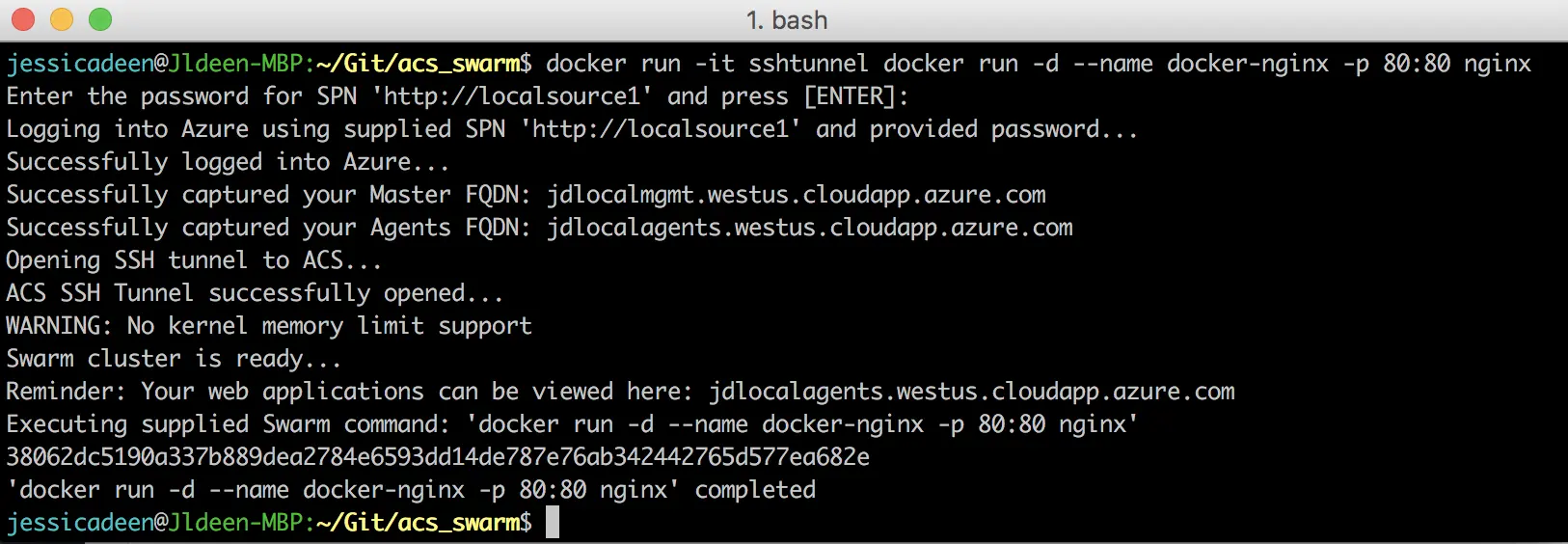Screen dimensions: 1568x544
Task: Click the first 'http://localsource1' SPN text
Action: (x=512, y=96)
